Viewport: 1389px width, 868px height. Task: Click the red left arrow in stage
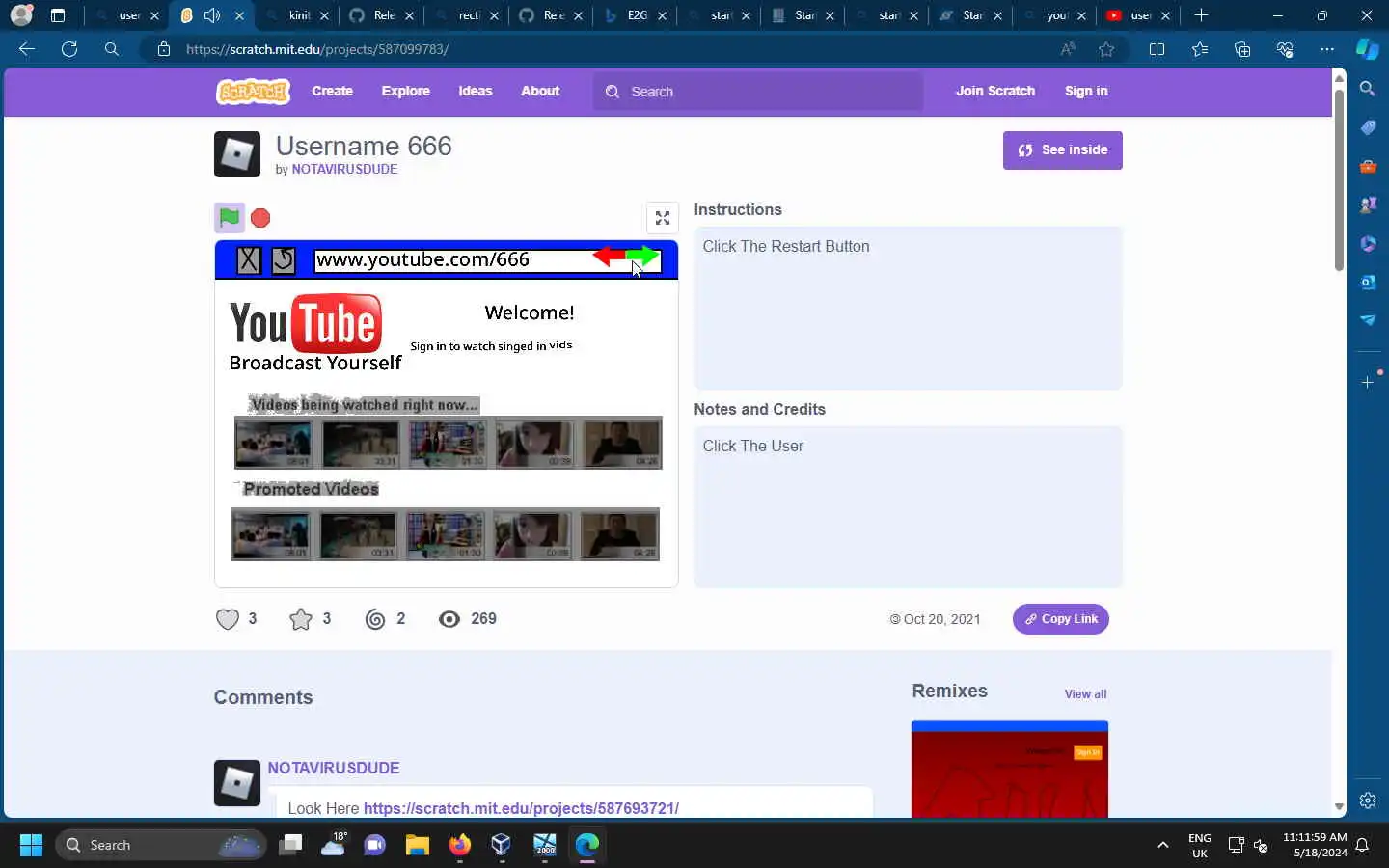click(609, 256)
